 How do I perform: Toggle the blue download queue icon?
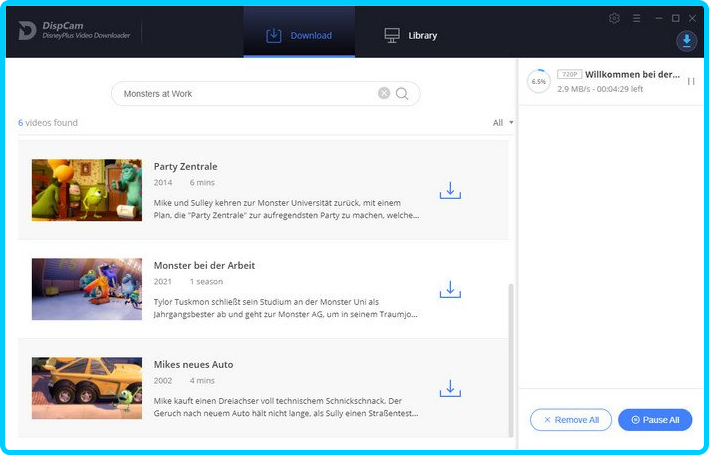[686, 41]
